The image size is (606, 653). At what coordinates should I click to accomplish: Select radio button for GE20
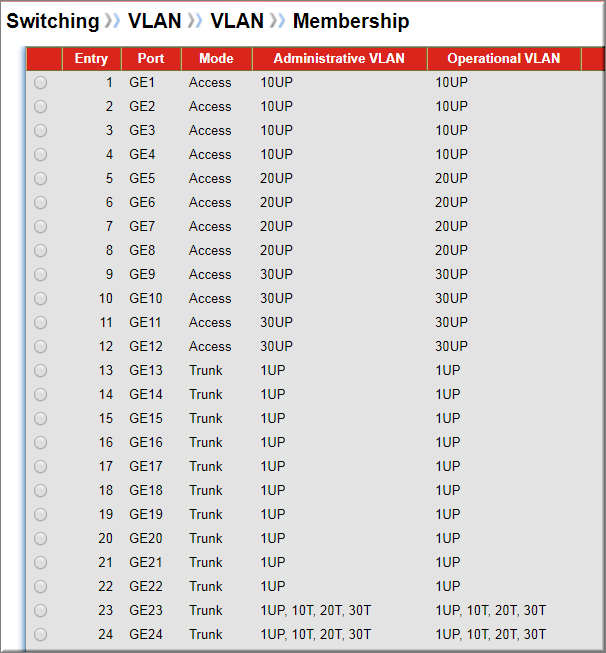pos(40,538)
